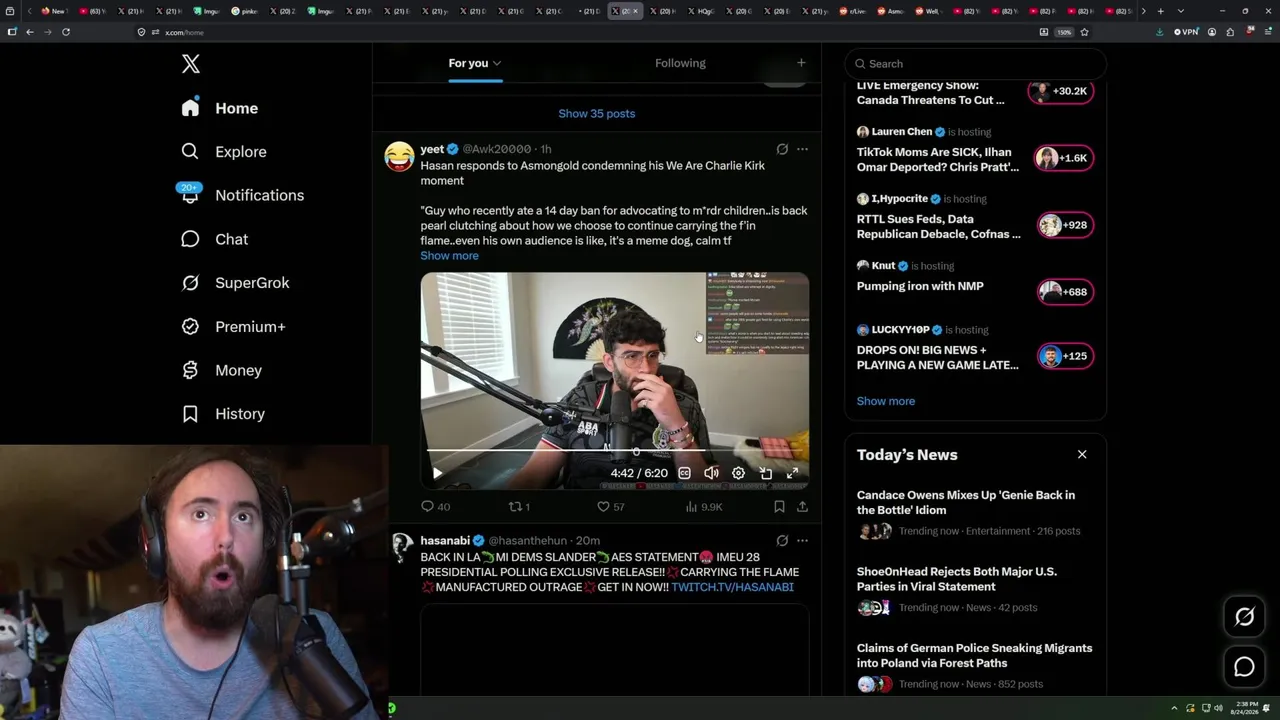This screenshot has height=720, width=1280.
Task: Close the active X browser tab
Action: click(x=636, y=11)
